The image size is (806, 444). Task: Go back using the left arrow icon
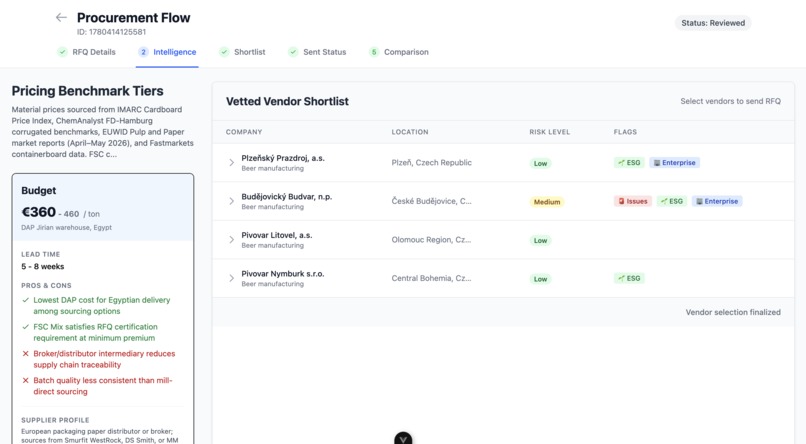click(x=61, y=17)
